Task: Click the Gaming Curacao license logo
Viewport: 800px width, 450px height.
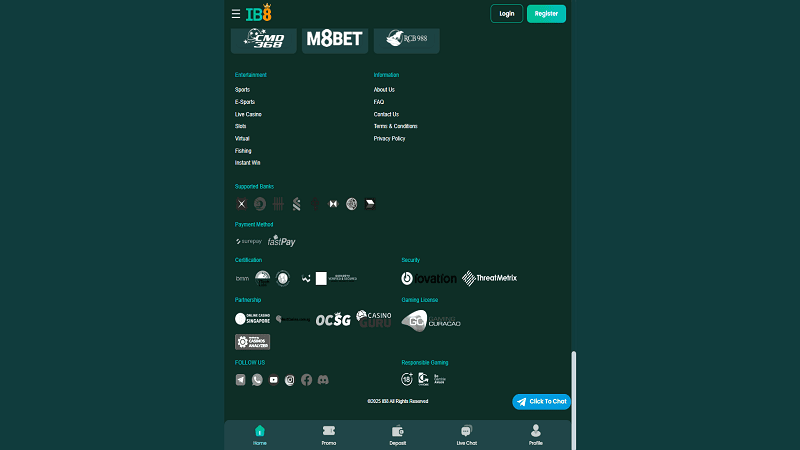Action: [431, 320]
